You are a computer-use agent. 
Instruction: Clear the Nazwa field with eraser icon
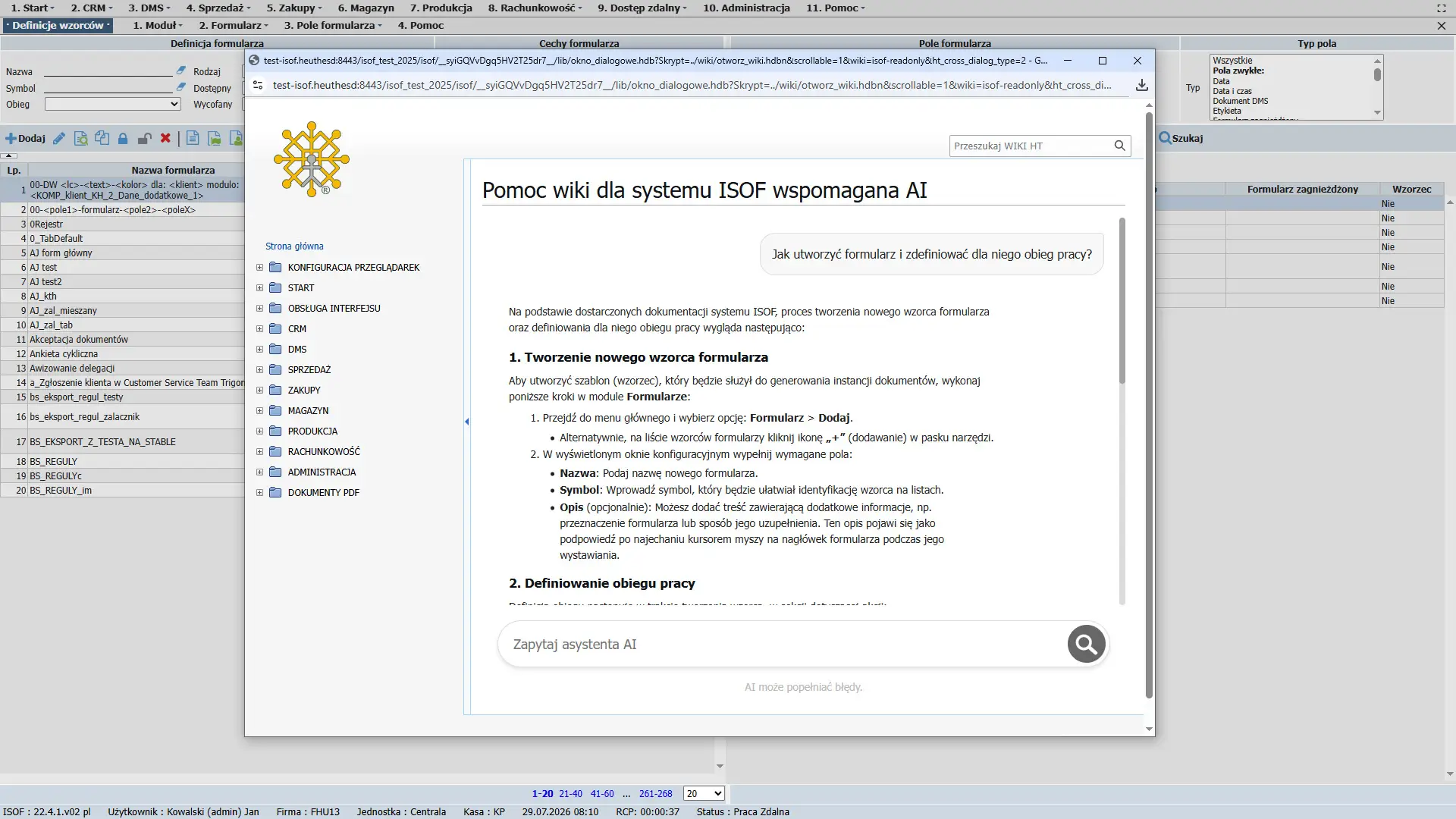(181, 71)
